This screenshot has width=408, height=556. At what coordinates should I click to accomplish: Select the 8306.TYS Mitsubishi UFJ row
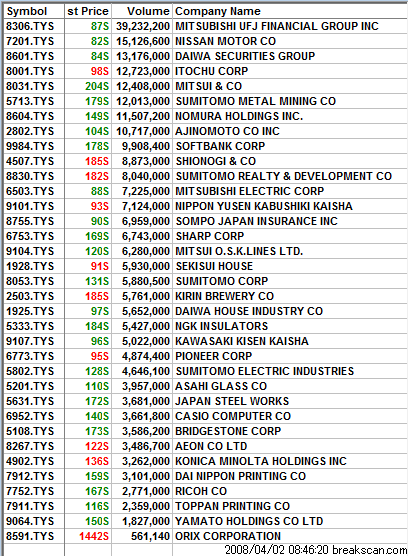tap(206, 26)
